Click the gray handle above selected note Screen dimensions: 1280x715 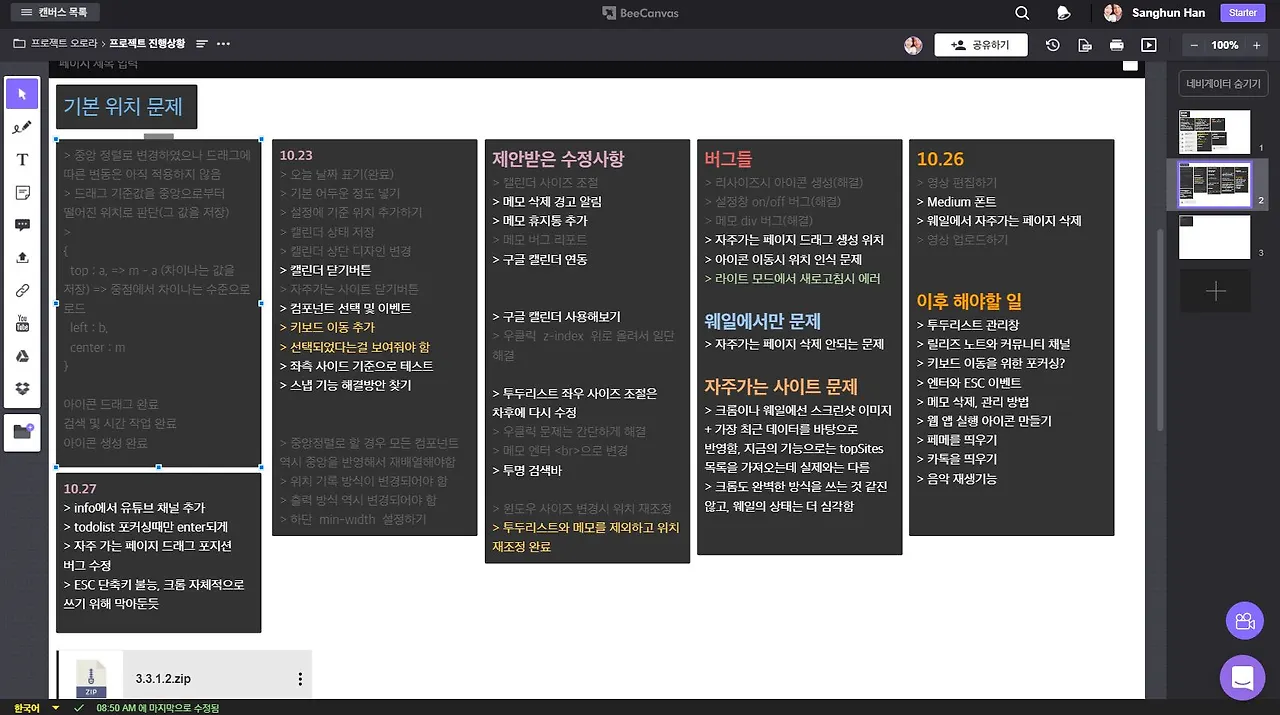tap(159, 135)
